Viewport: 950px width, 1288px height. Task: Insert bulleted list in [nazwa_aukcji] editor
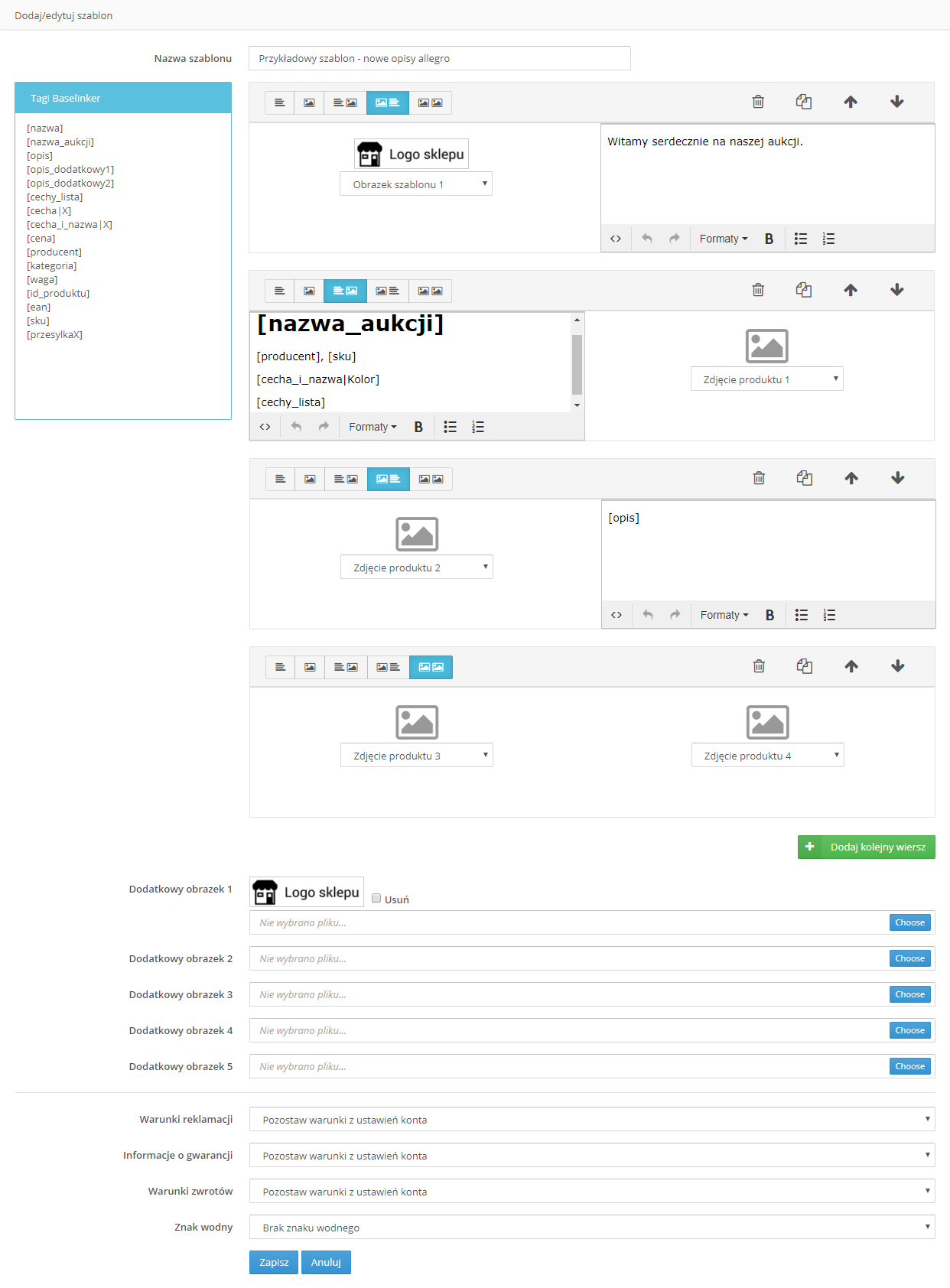pyautogui.click(x=451, y=427)
